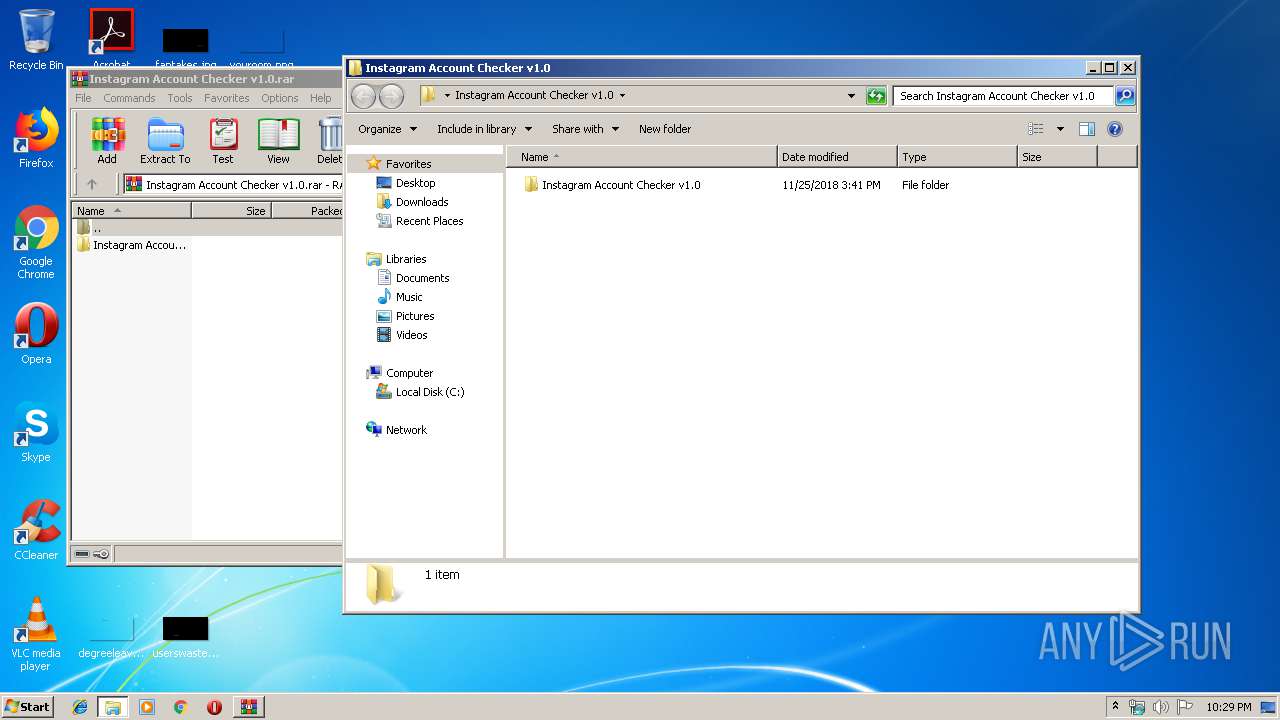Click the Explorer search field
This screenshot has width=1280, height=720.
(1003, 96)
